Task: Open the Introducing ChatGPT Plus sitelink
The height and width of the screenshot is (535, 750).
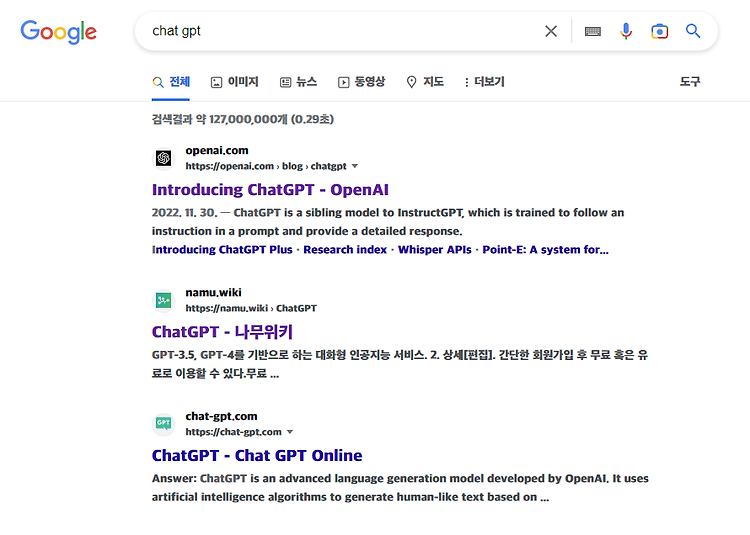Action: 222,250
